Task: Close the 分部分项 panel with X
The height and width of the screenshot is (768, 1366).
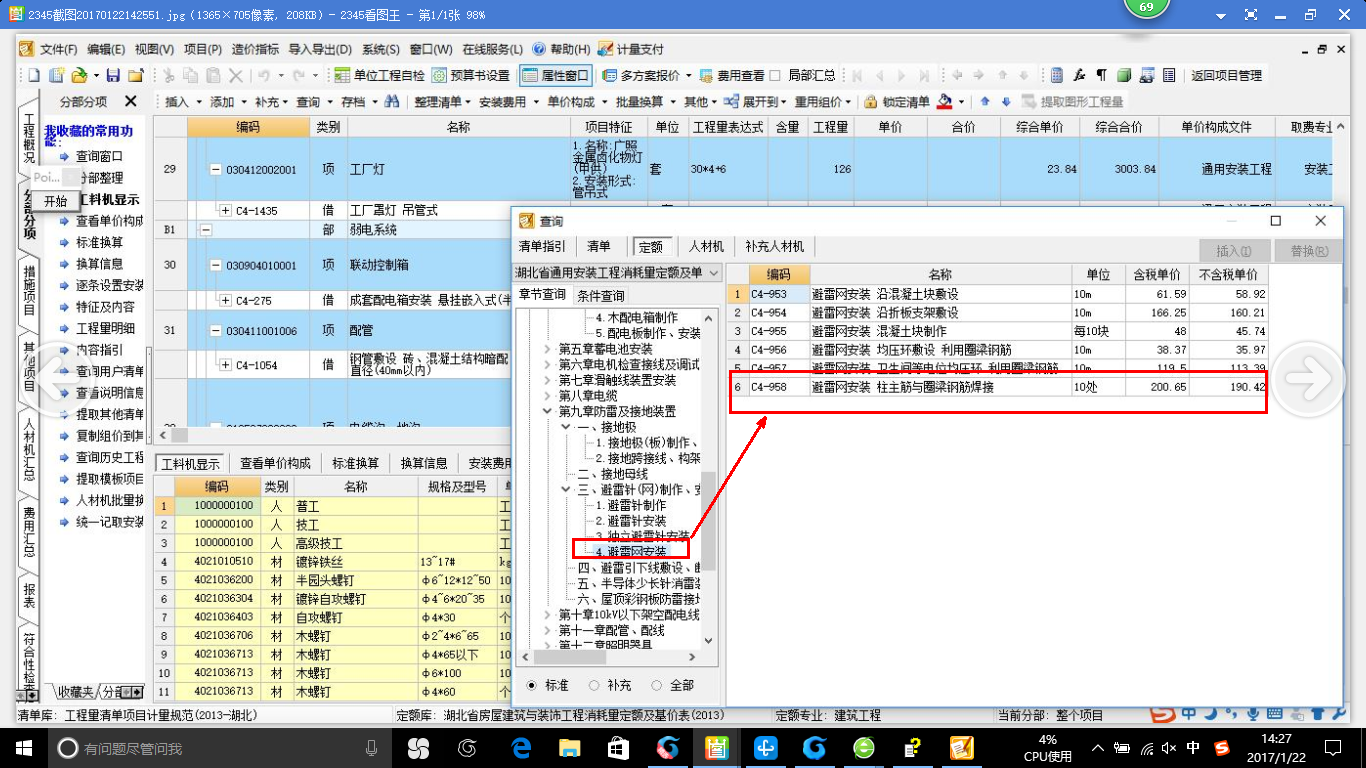Action: click(130, 101)
